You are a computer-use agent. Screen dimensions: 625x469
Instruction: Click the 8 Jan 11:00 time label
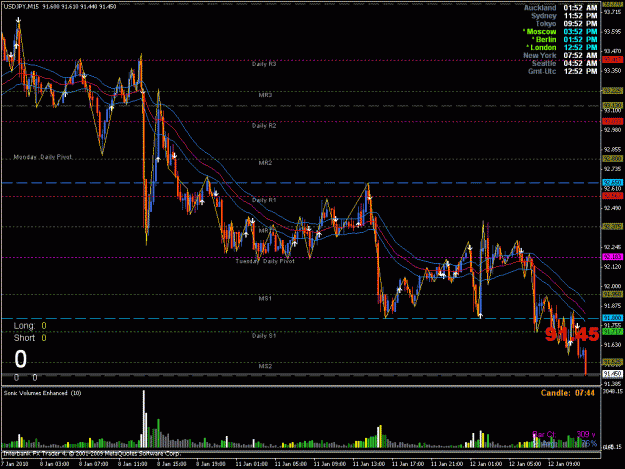[x=133, y=464]
